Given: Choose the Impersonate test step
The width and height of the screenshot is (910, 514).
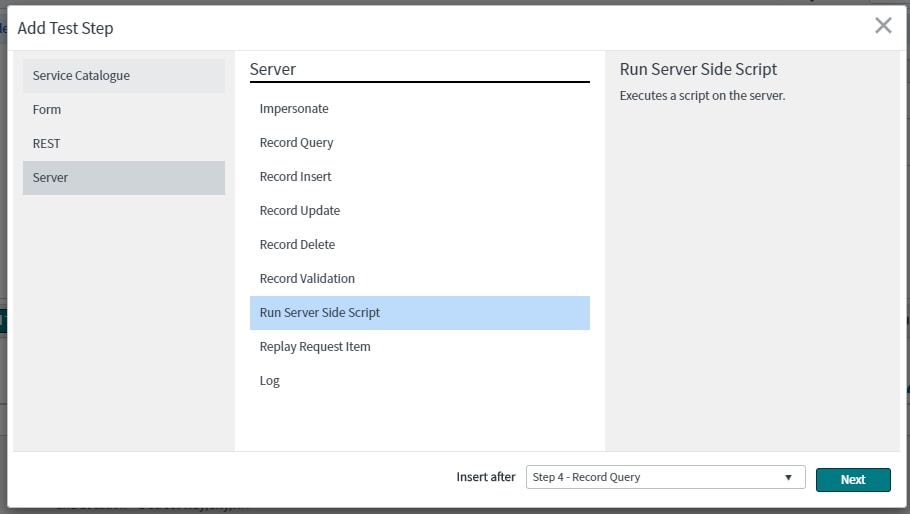Looking at the screenshot, I should 420,108.
